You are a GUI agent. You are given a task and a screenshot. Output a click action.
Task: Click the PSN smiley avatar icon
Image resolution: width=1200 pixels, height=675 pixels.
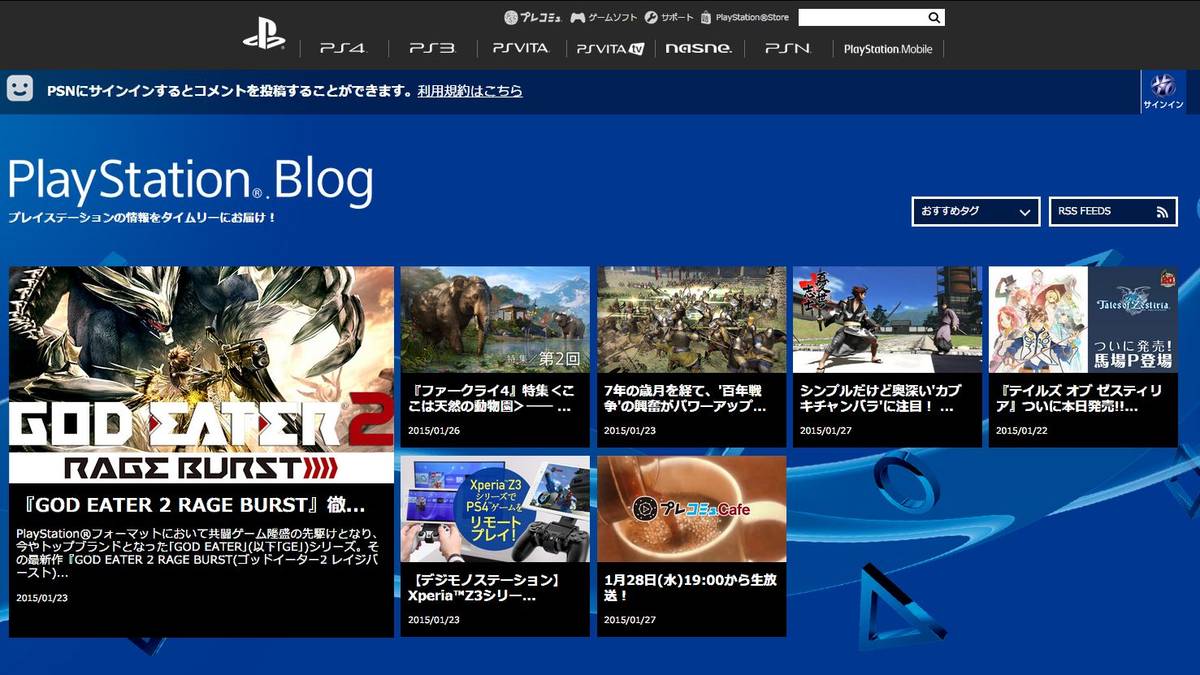[19, 89]
